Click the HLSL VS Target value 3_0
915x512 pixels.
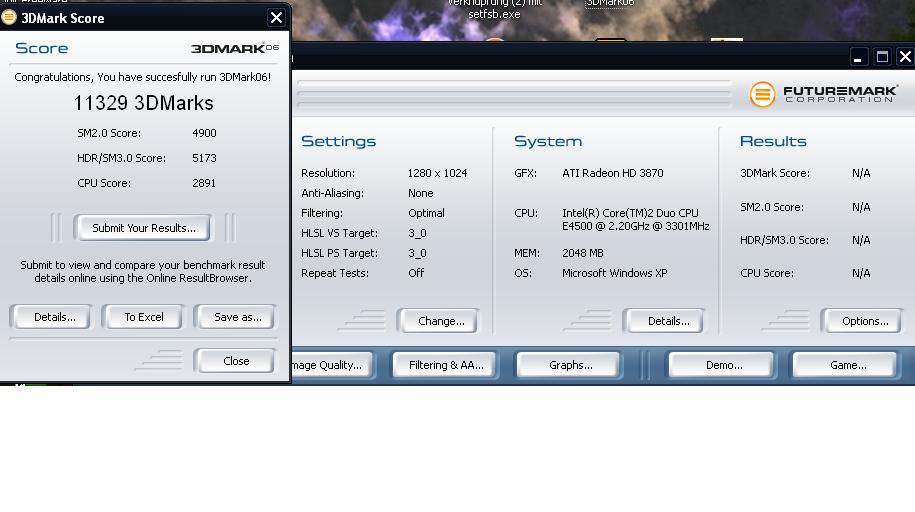pyautogui.click(x=417, y=234)
